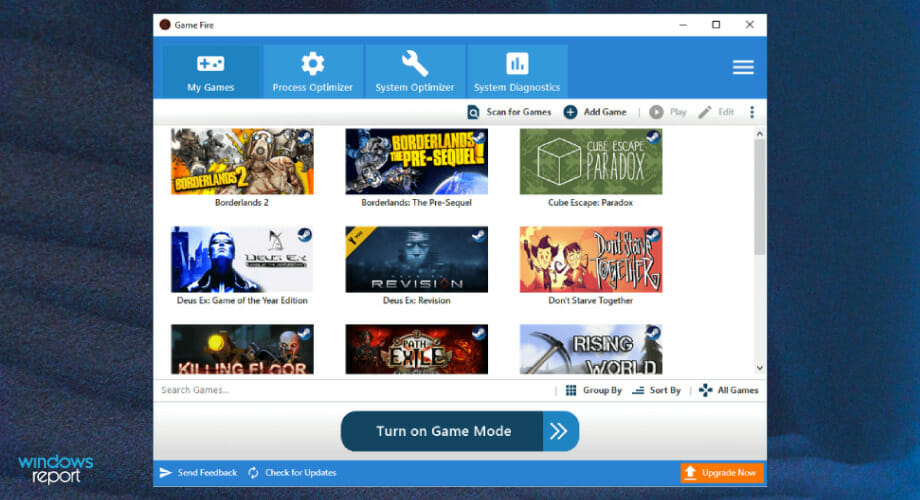Select the Don't Starve Together thumbnail
Image resolution: width=920 pixels, height=500 pixels.
tap(591, 259)
